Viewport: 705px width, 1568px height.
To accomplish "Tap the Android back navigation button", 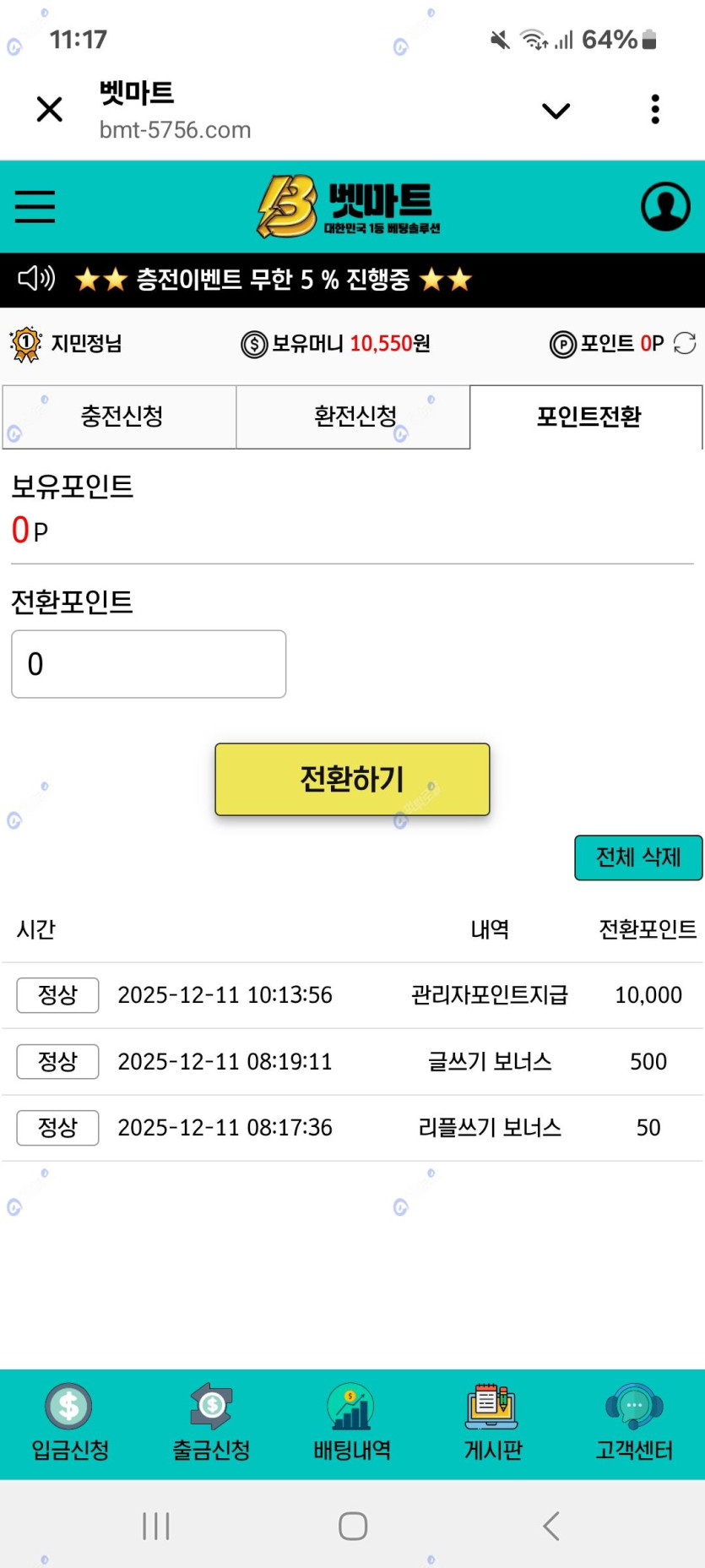I will click(x=550, y=1526).
